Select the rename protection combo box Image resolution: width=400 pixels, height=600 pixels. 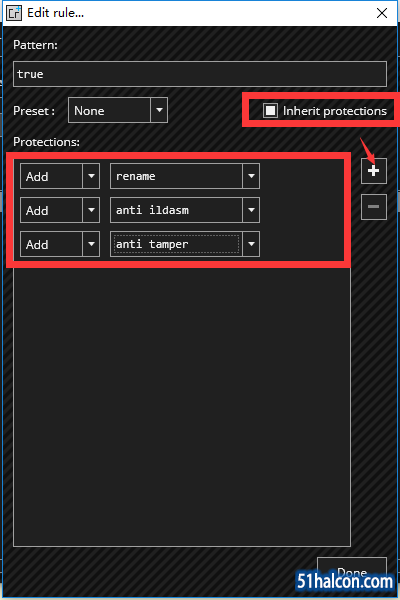[185, 176]
